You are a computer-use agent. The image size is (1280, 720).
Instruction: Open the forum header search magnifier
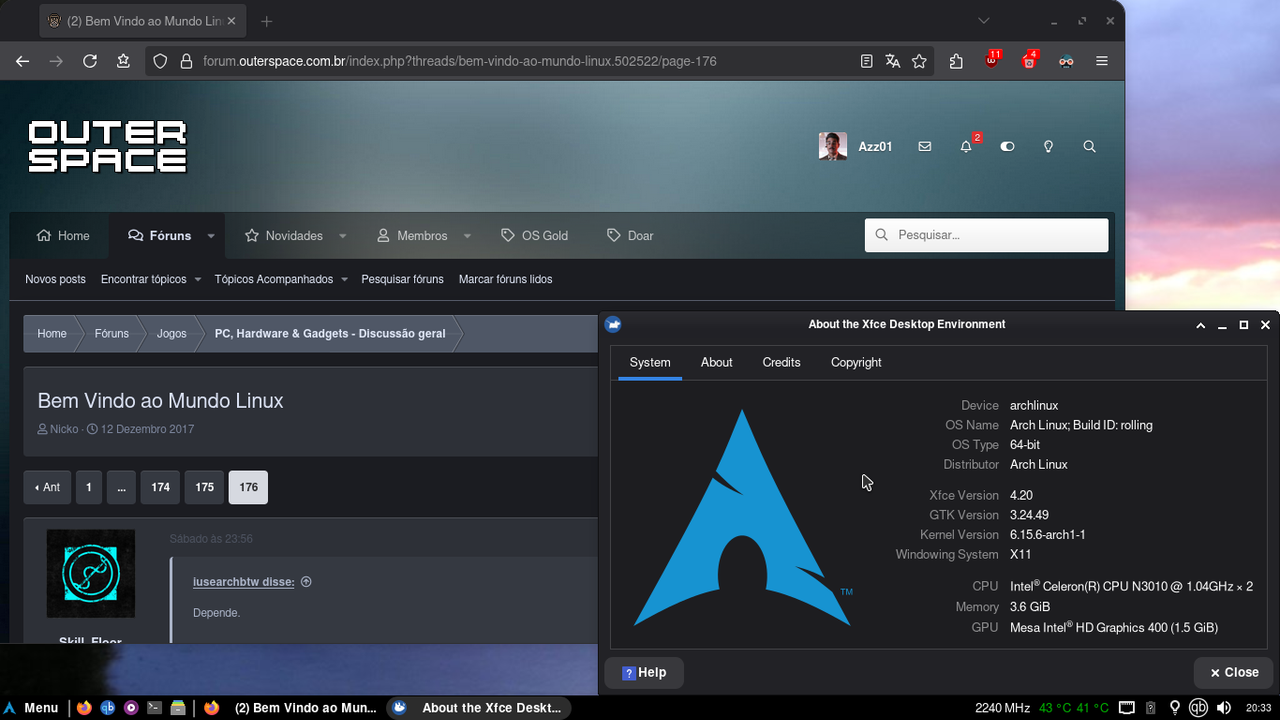[1089, 146]
